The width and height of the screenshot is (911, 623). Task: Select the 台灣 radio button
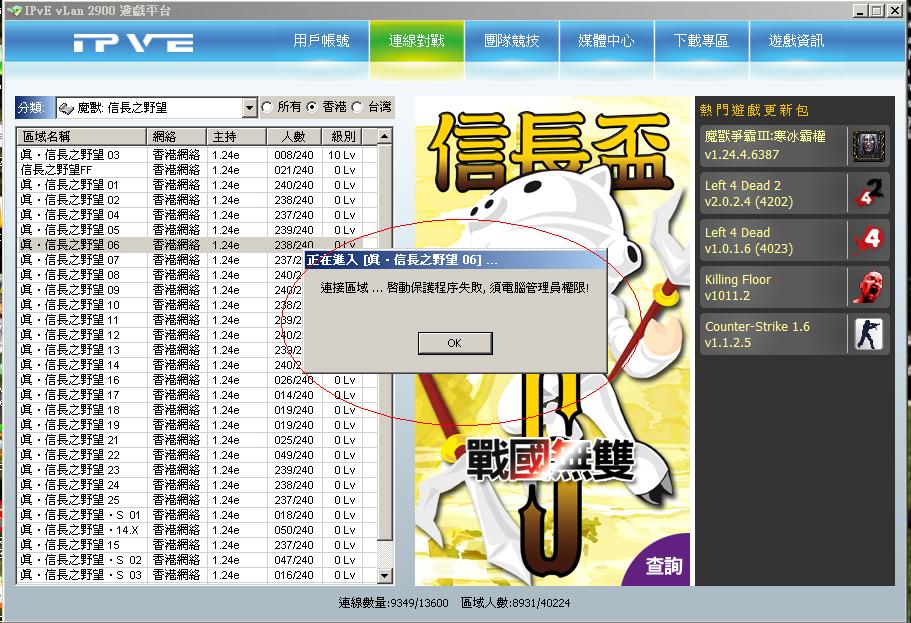click(x=357, y=107)
